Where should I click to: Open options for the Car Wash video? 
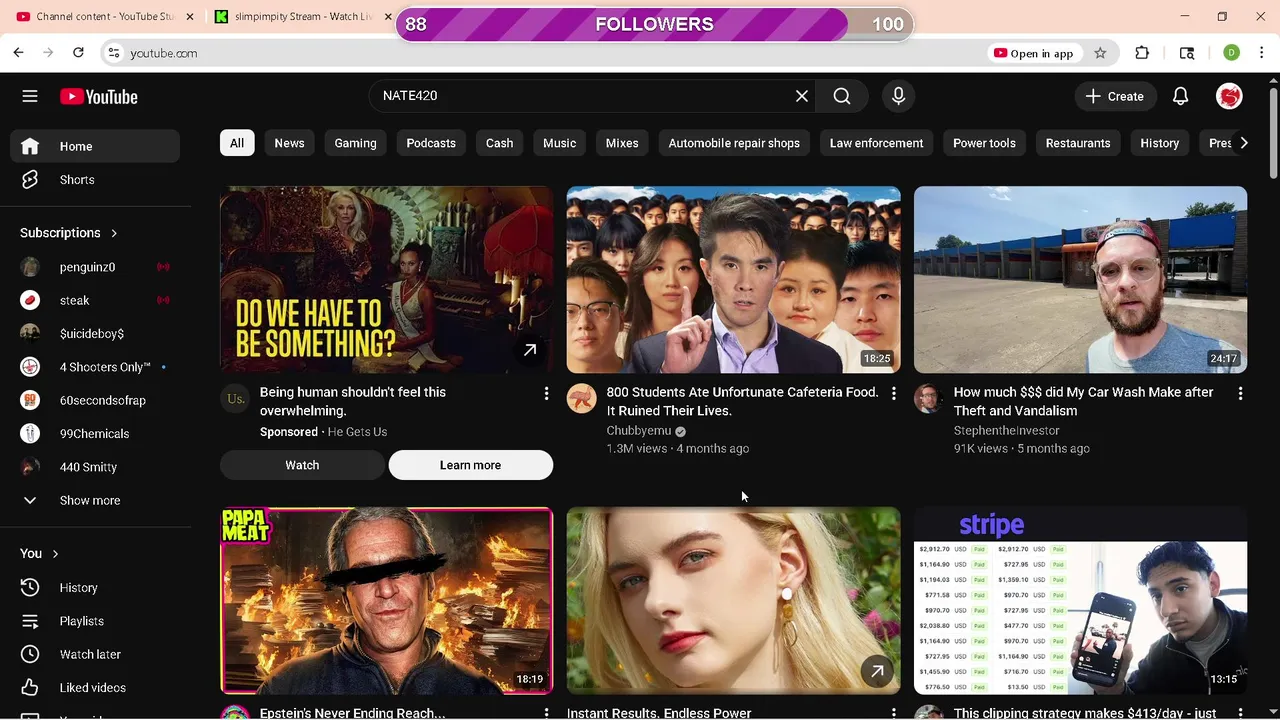click(x=1240, y=394)
